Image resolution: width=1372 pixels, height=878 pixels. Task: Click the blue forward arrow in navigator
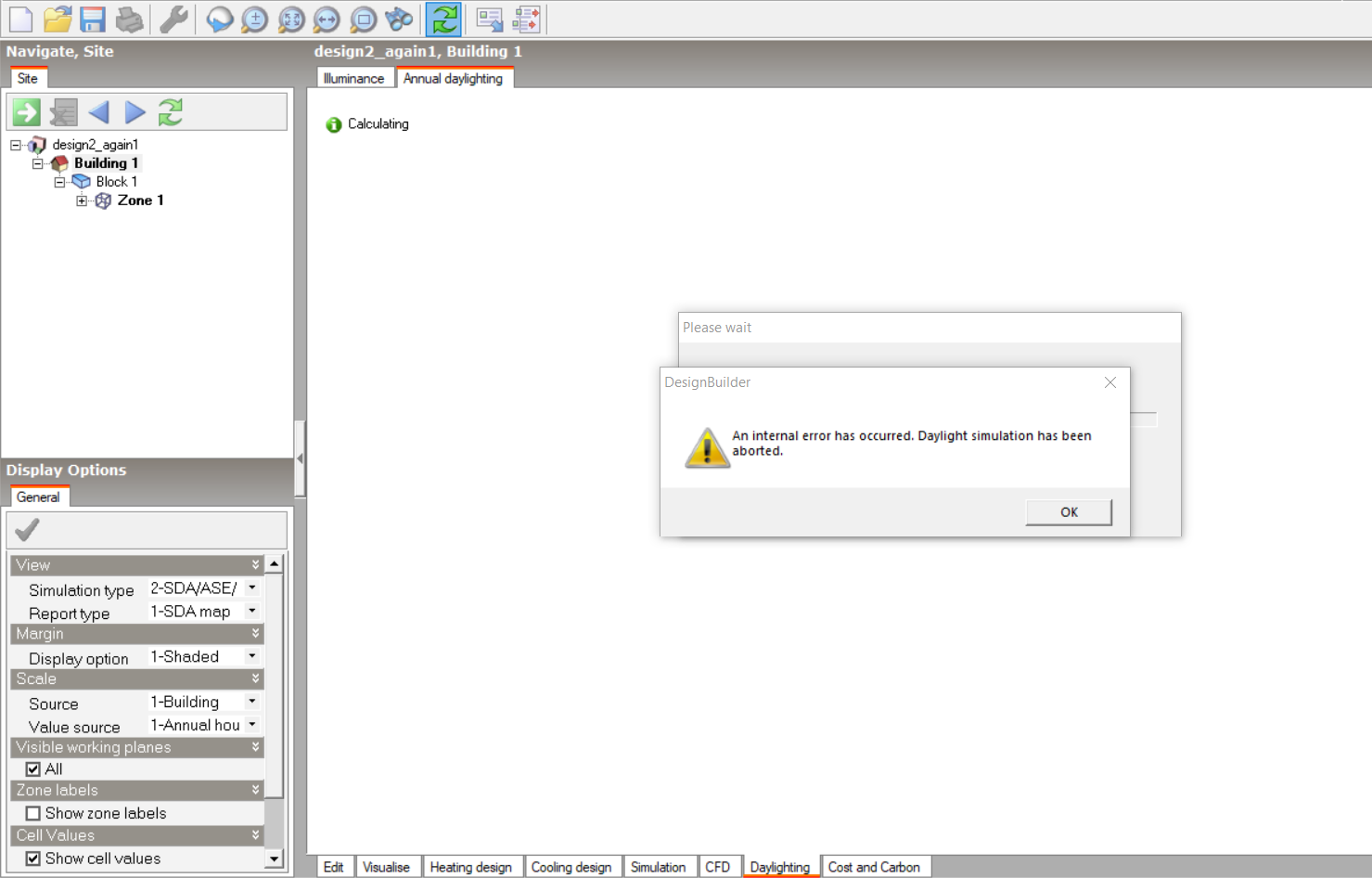(x=135, y=112)
